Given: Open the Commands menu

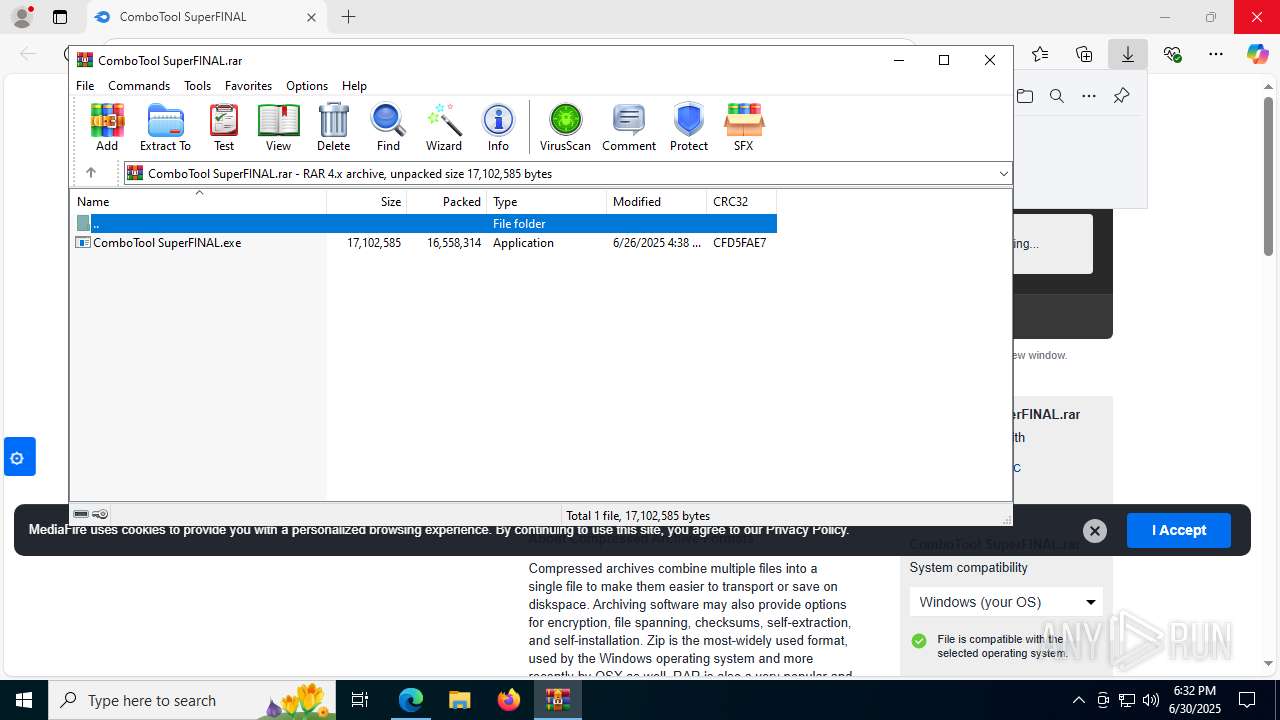Looking at the screenshot, I should (x=139, y=86).
